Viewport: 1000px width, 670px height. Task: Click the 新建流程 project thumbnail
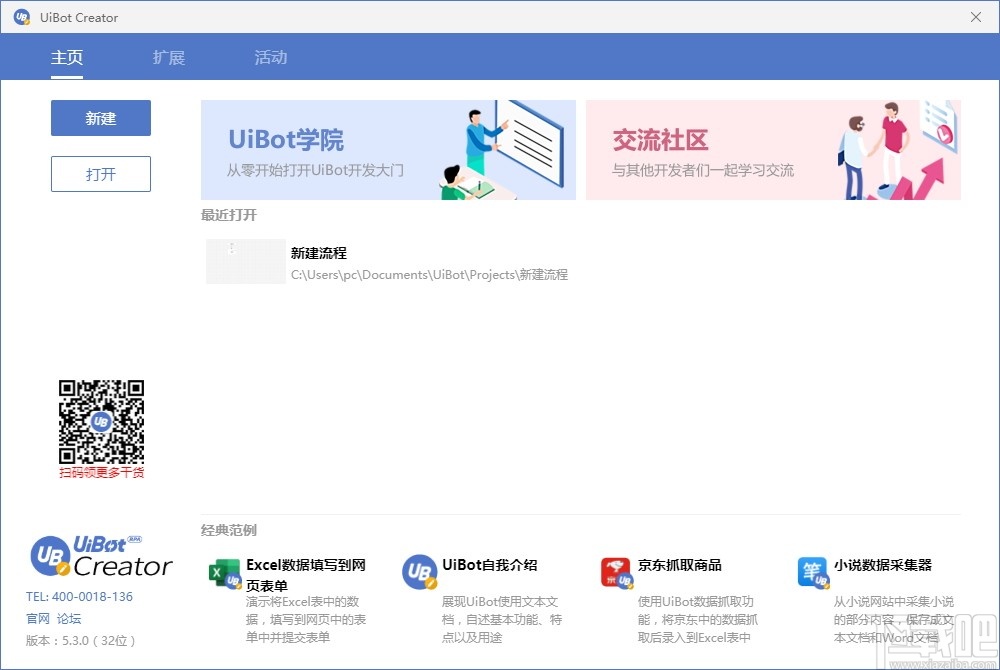246,261
